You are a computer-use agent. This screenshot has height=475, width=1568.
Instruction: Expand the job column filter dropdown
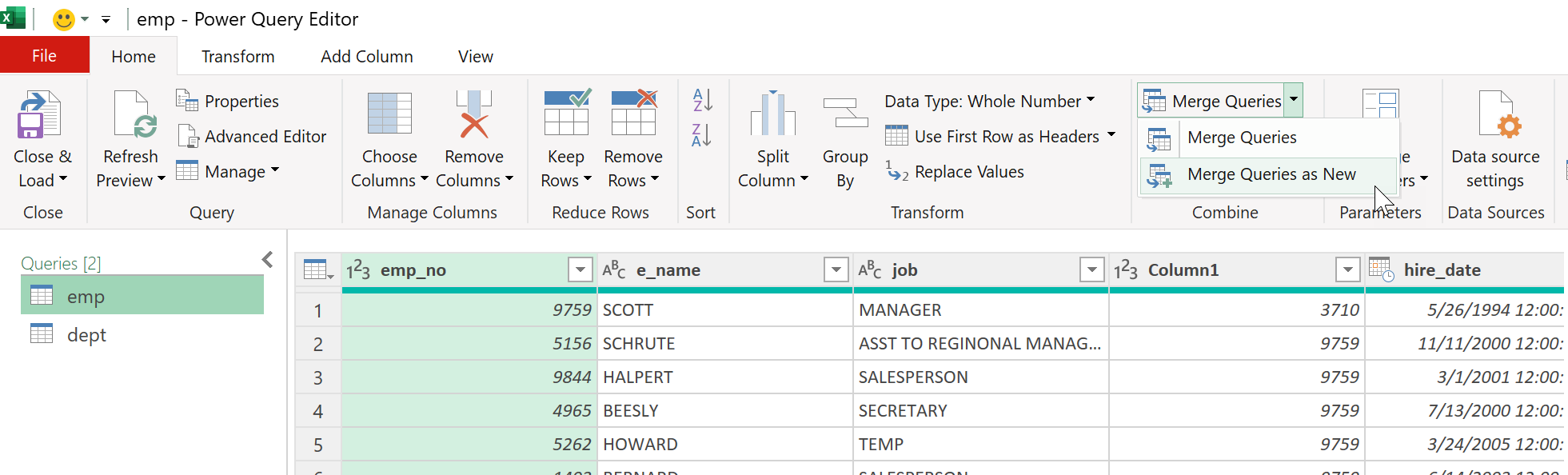point(1091,270)
